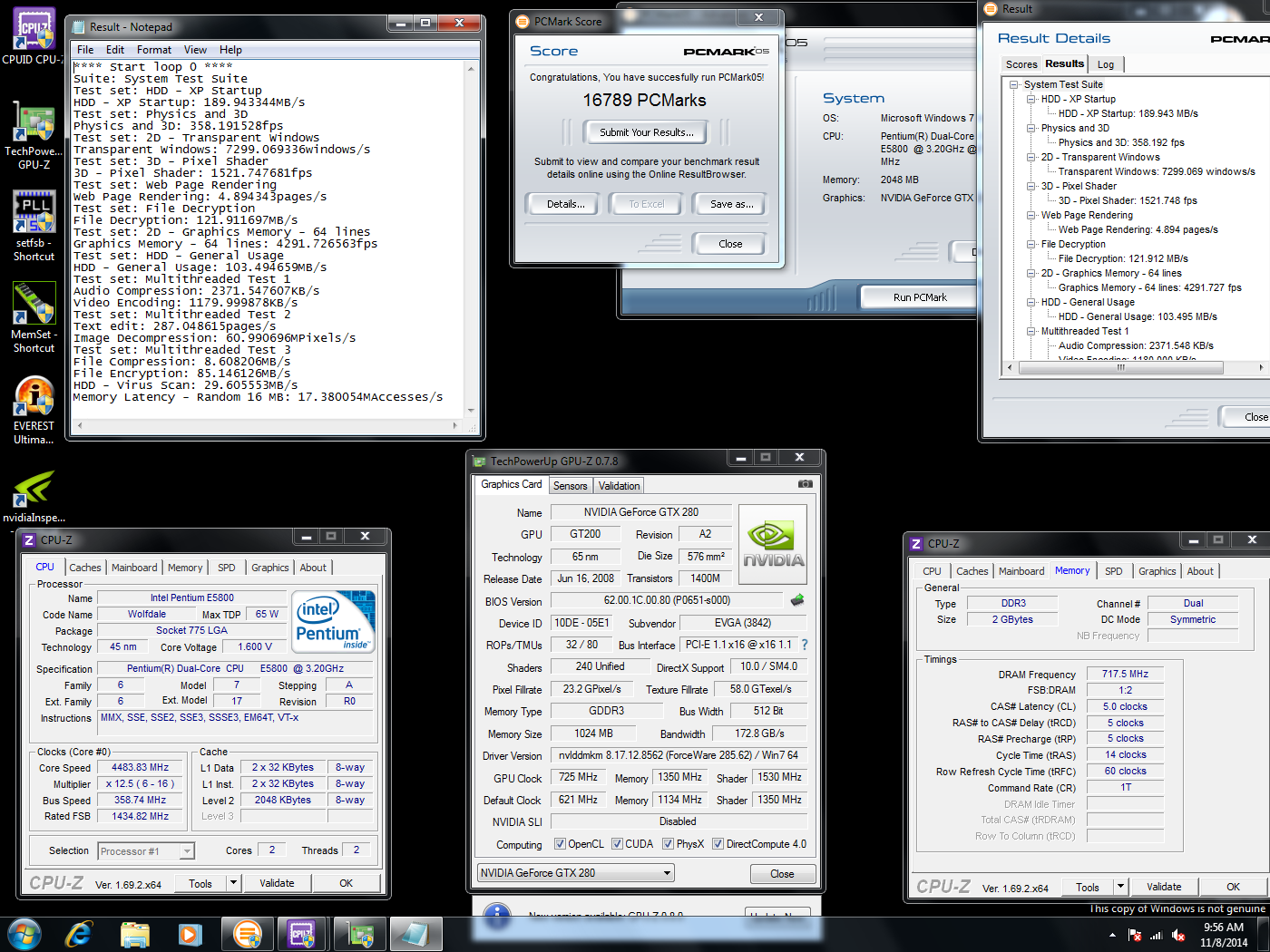This screenshot has width=1270, height=952.
Task: Click Validate in left CPU-Z window
Action: point(277,883)
